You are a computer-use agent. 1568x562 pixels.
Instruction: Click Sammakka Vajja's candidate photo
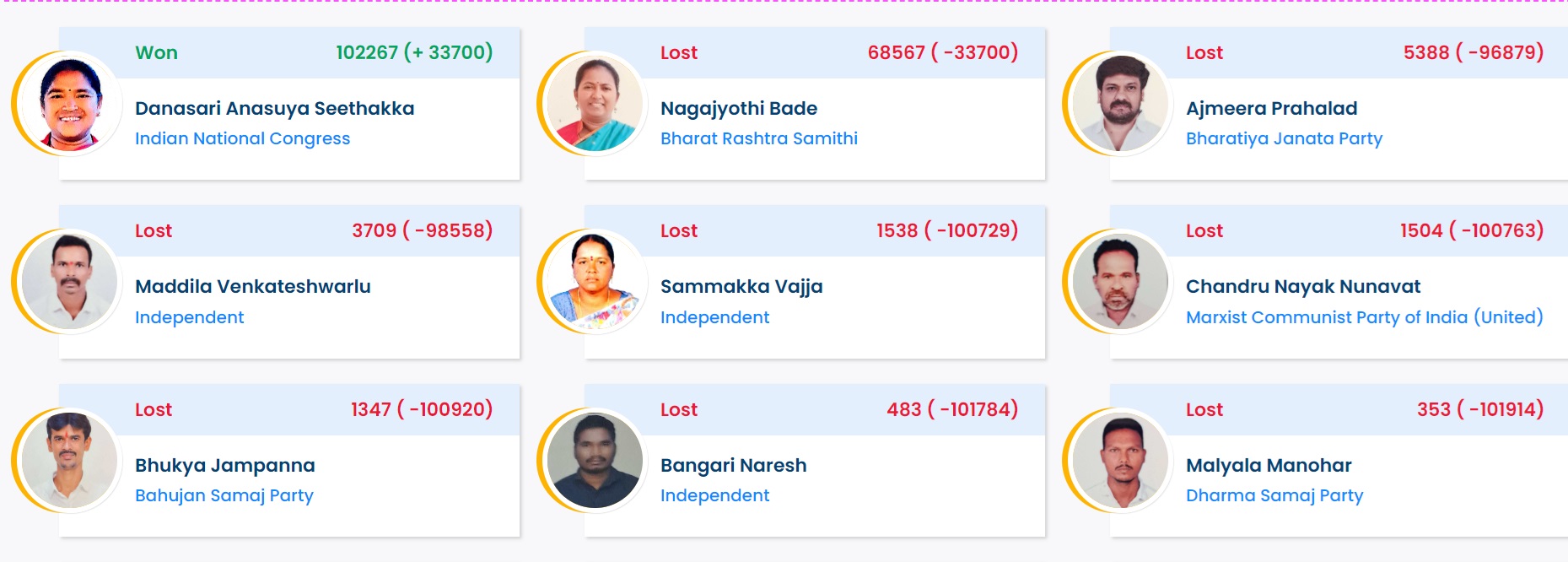(596, 282)
